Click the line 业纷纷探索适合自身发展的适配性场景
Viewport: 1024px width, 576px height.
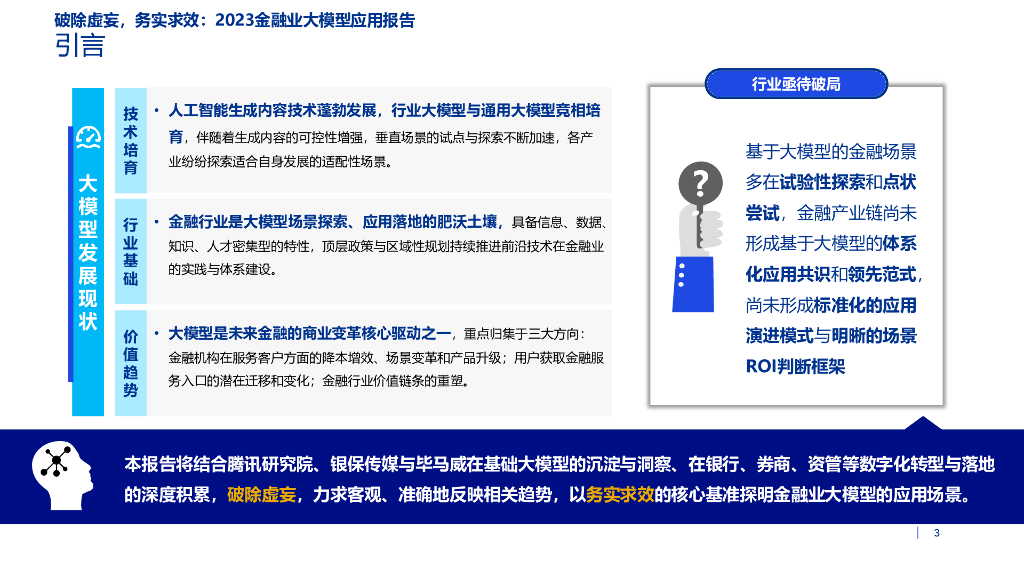(x=281, y=161)
